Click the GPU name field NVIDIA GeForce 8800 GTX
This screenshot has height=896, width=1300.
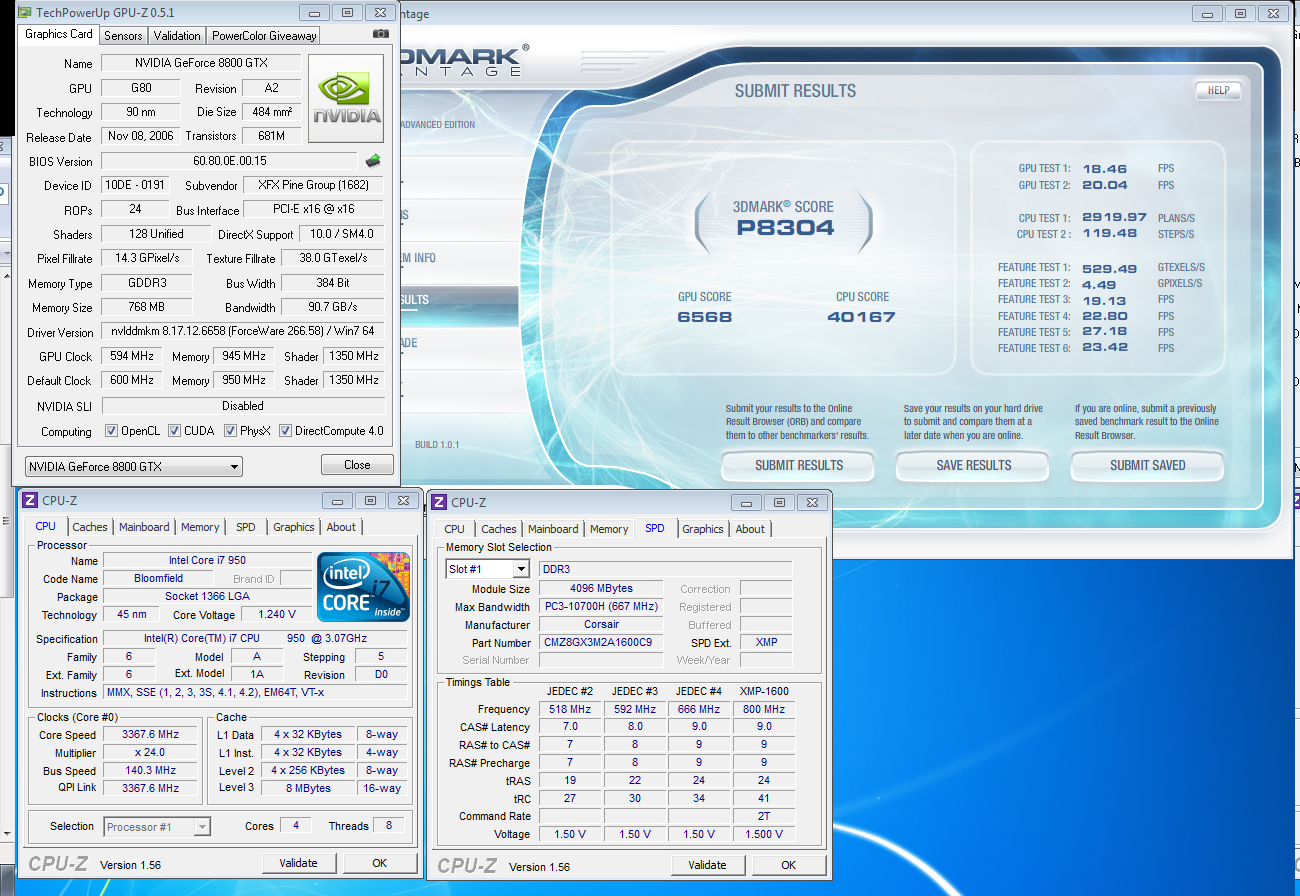201,63
